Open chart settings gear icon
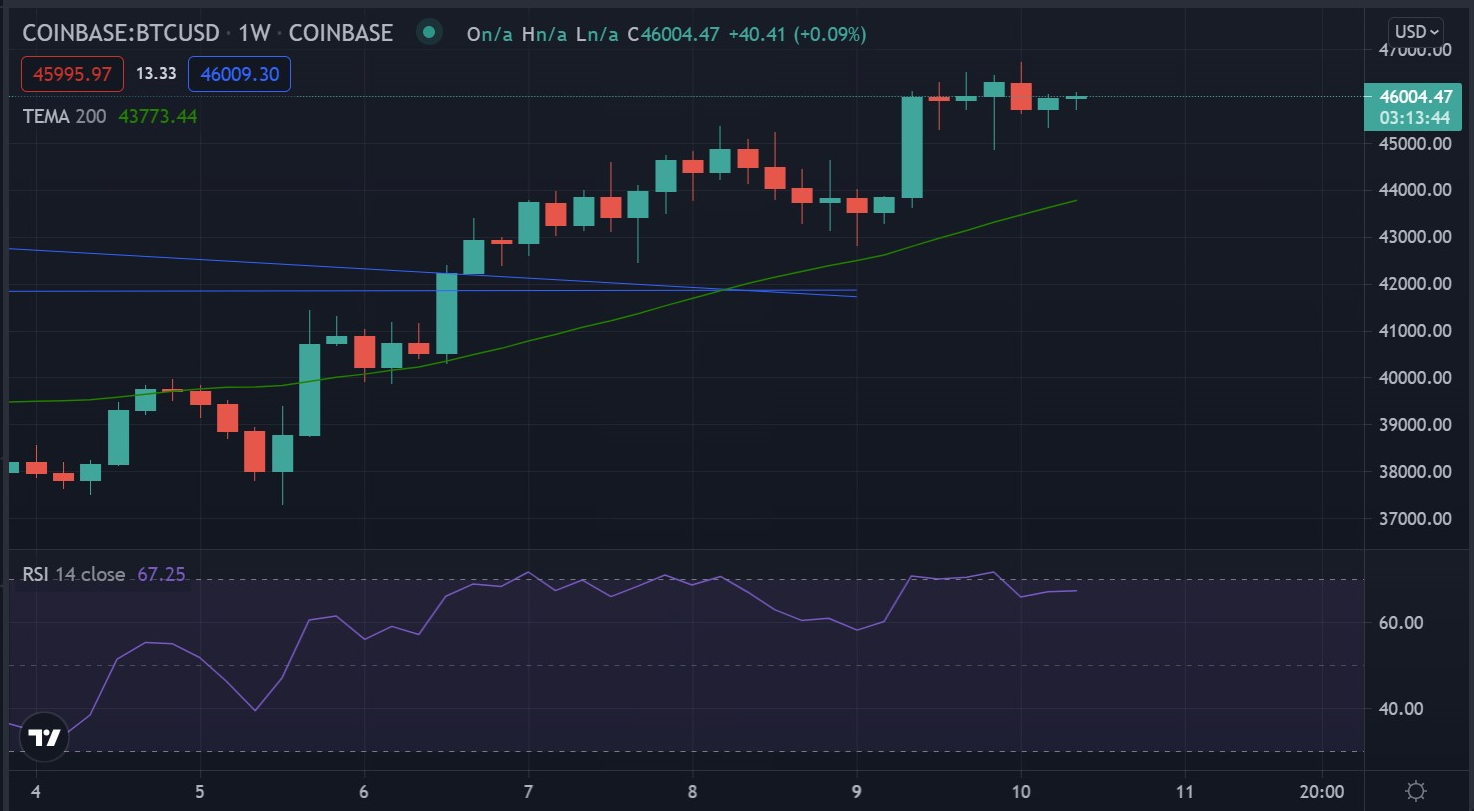Screen dimensions: 1474x811 point(1416,790)
